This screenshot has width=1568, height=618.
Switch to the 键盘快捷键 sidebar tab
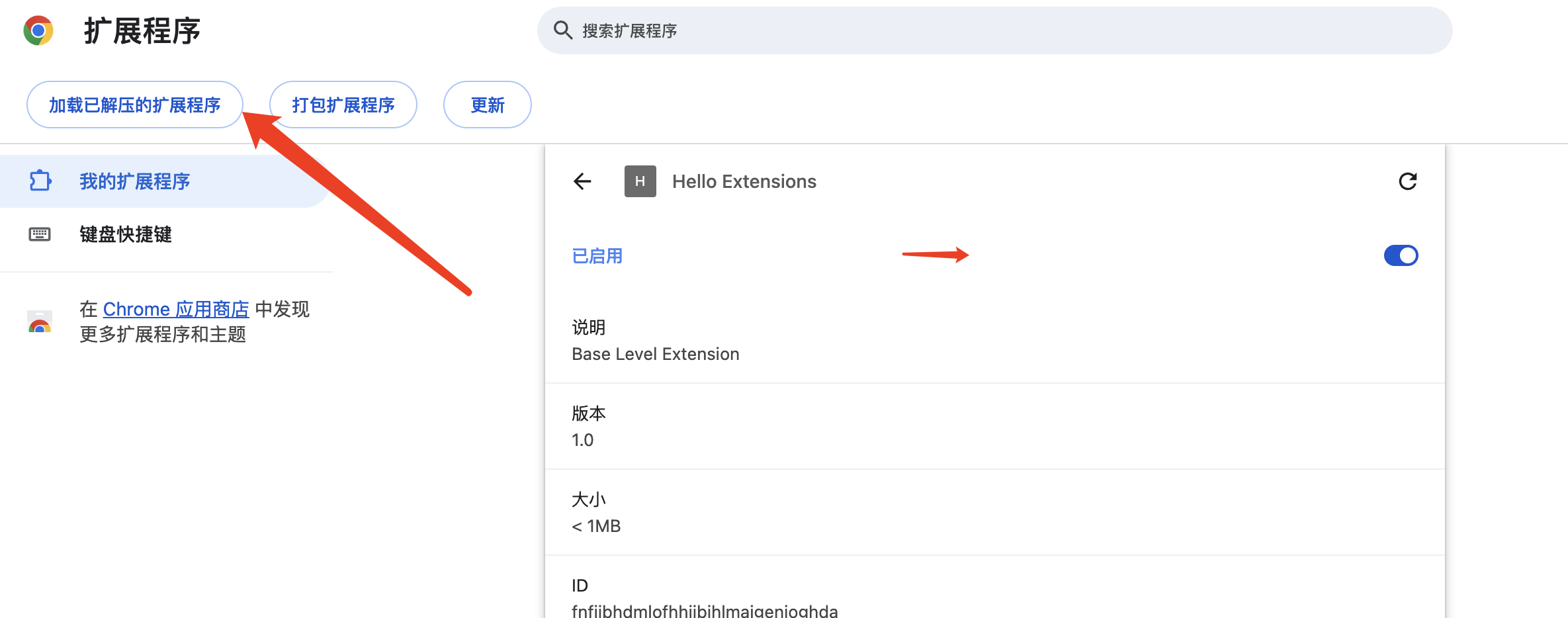coord(126,234)
